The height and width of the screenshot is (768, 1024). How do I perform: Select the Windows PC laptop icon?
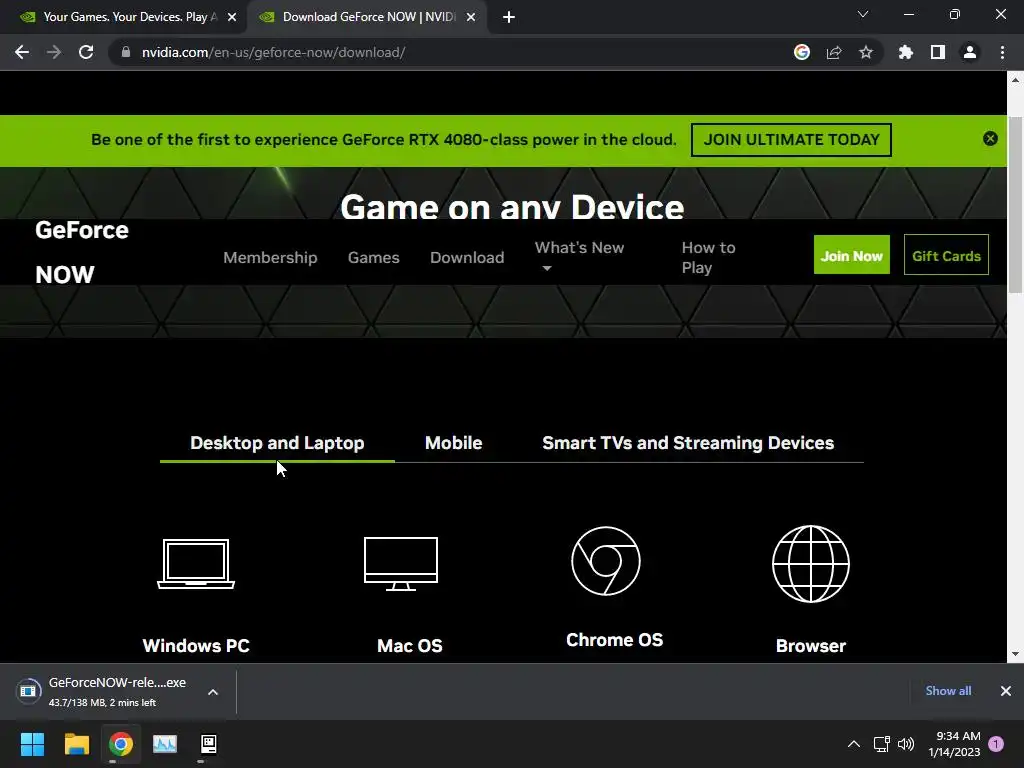(x=196, y=564)
